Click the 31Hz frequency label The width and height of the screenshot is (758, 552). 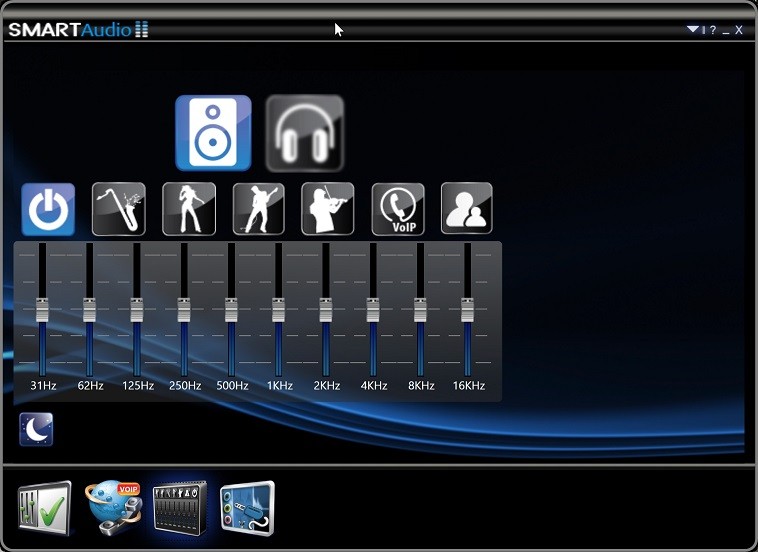point(43,386)
